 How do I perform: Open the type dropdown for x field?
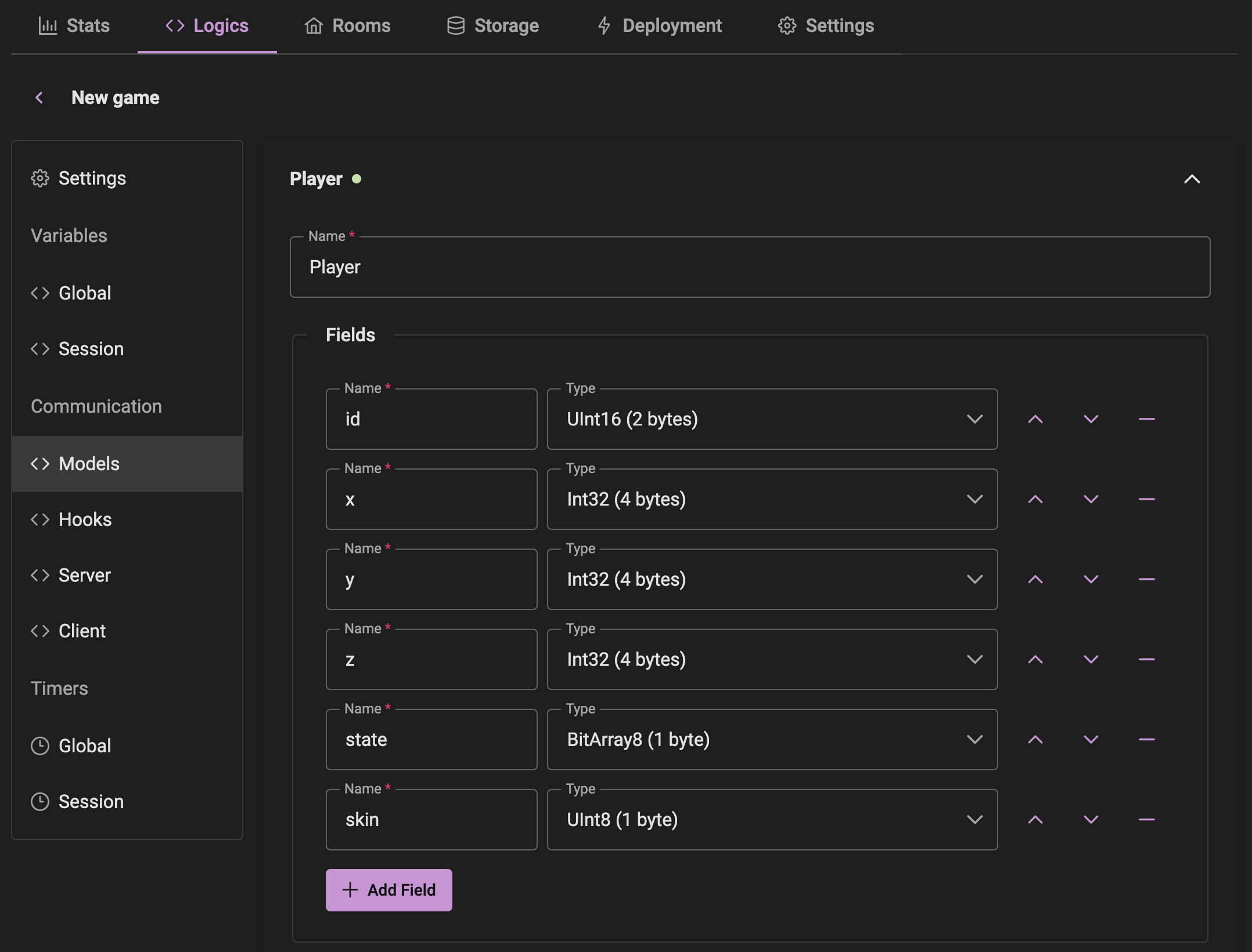[772, 499]
